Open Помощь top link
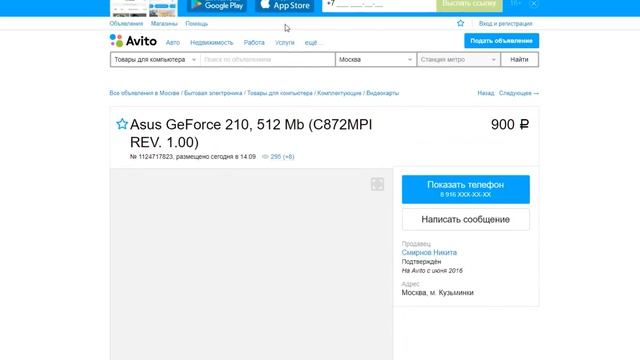Screen dimensions: 640x360 coord(196,24)
